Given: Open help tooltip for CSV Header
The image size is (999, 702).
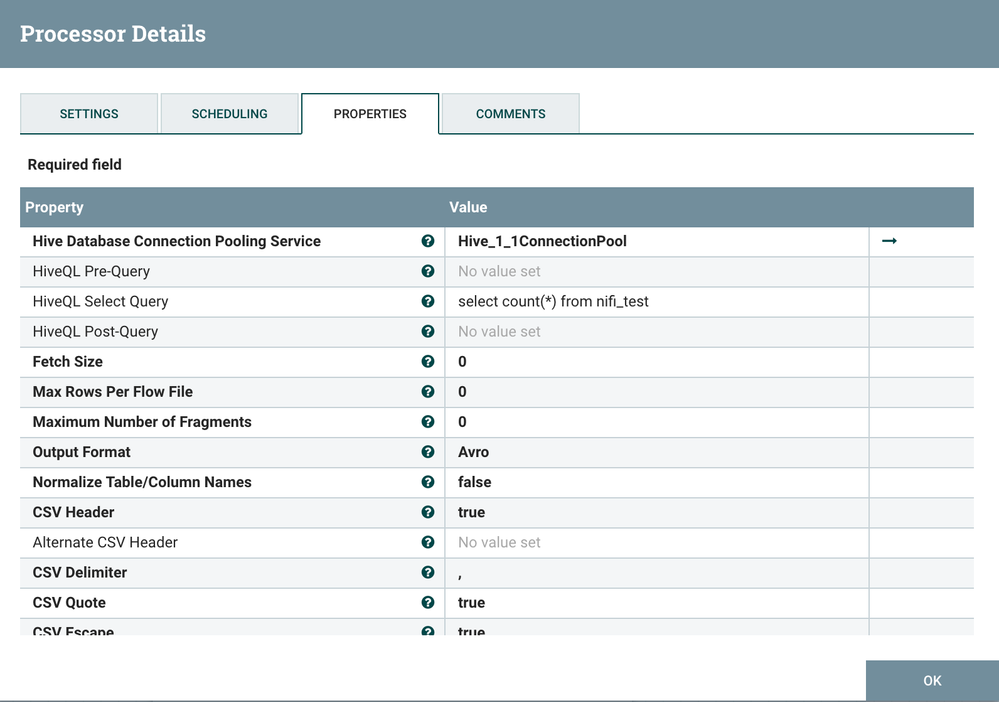Looking at the screenshot, I should point(428,512).
